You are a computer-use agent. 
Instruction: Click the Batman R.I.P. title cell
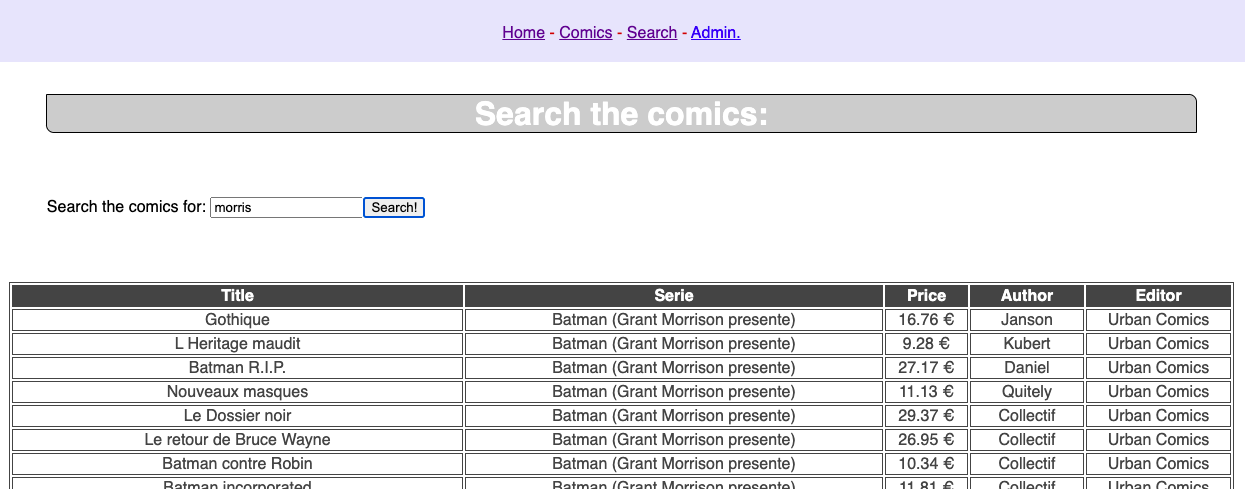tap(237, 367)
